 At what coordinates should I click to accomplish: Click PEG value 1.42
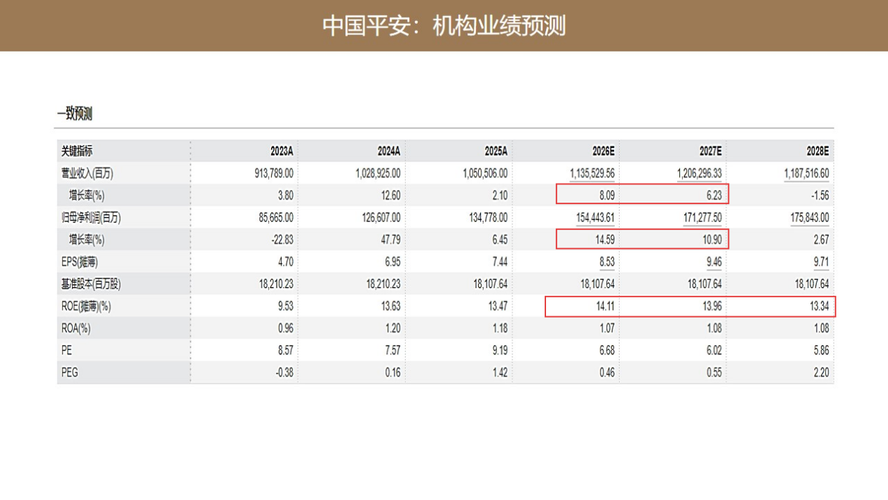[x=500, y=373]
